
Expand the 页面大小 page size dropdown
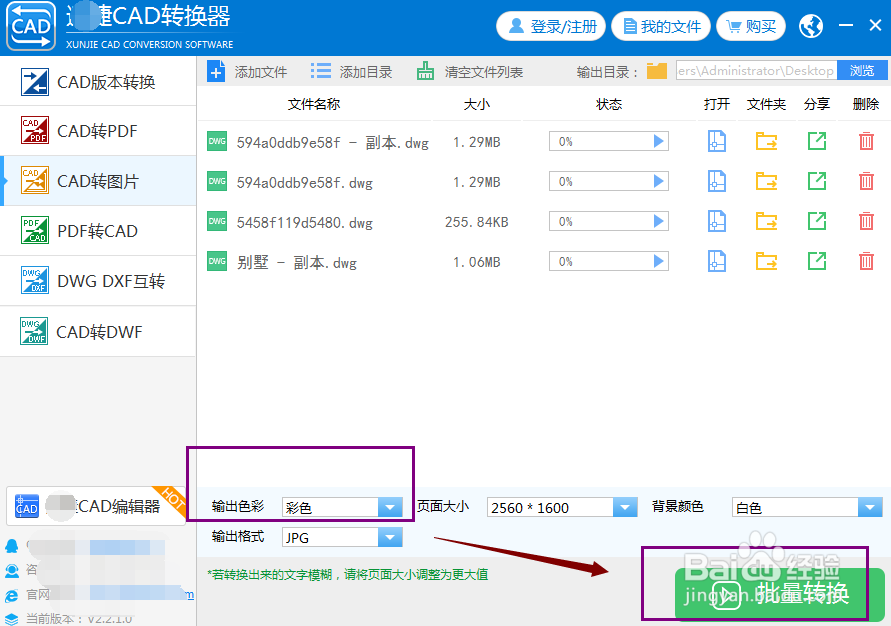(625, 507)
